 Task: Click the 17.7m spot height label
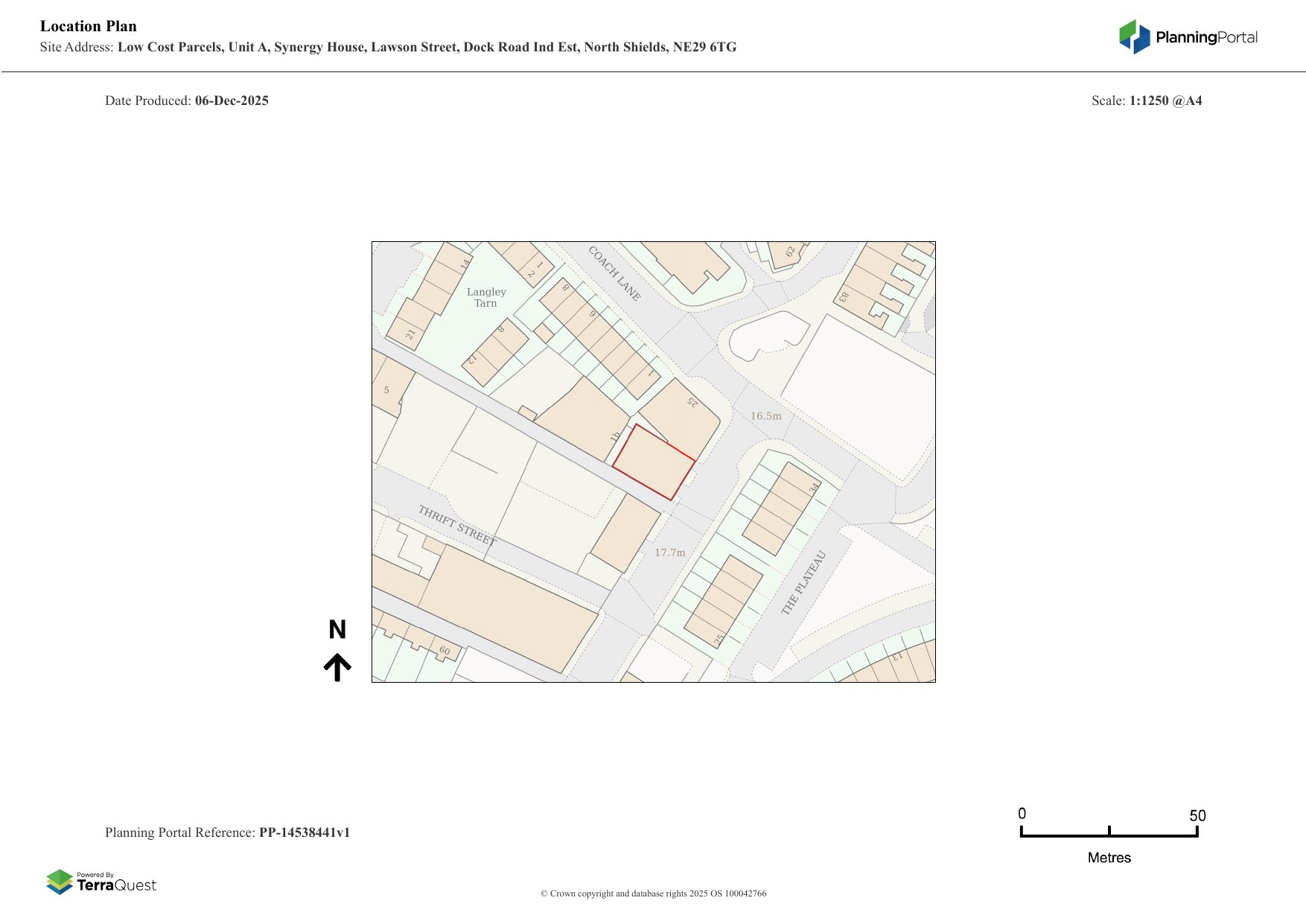[x=669, y=552]
